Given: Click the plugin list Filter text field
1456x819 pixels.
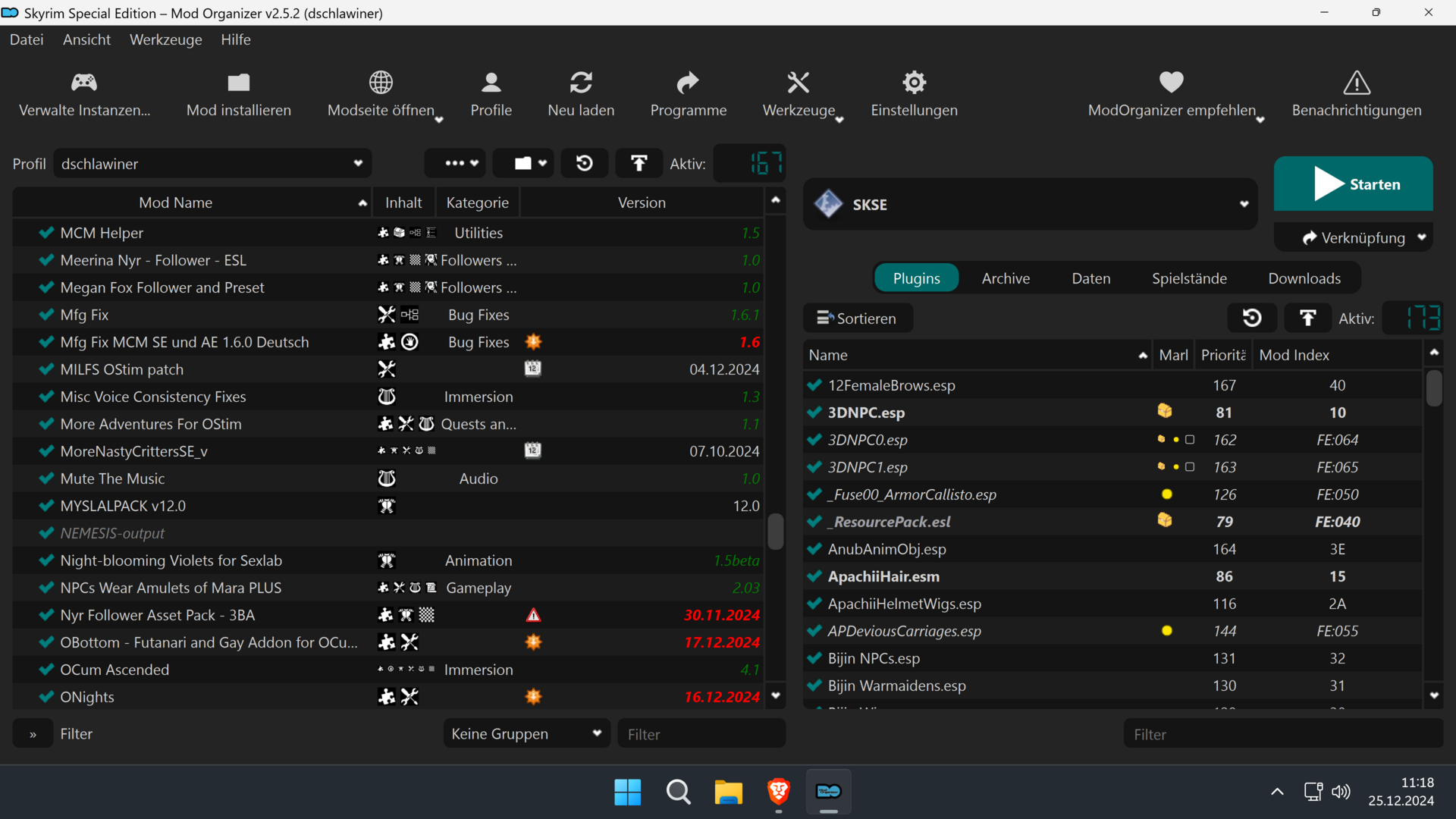Looking at the screenshot, I should point(1283,734).
